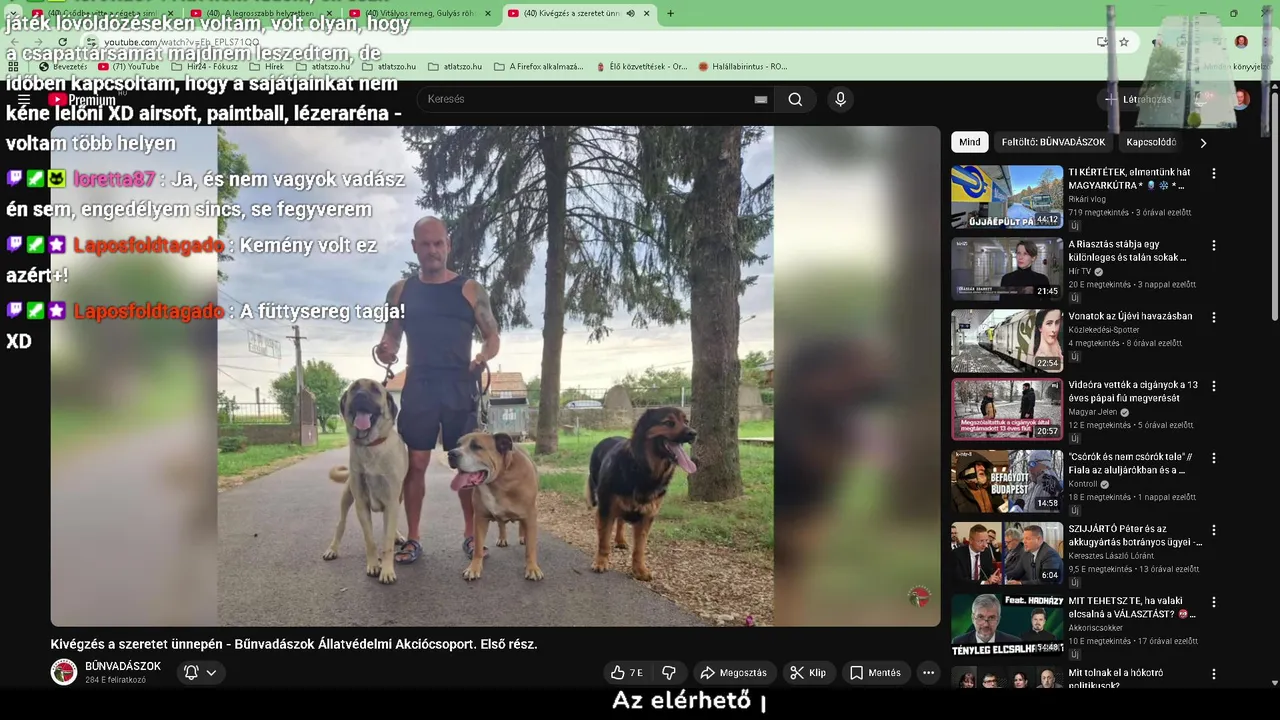1280x720 pixels.
Task: Close the A legrosszabb helyzetben tab
Action: (x=329, y=13)
